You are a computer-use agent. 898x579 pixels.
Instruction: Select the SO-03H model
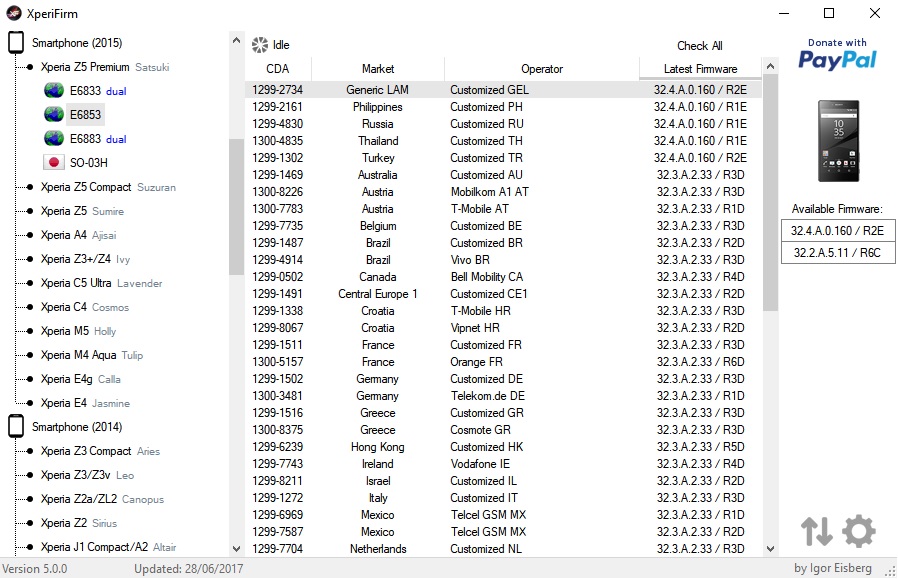(89, 163)
